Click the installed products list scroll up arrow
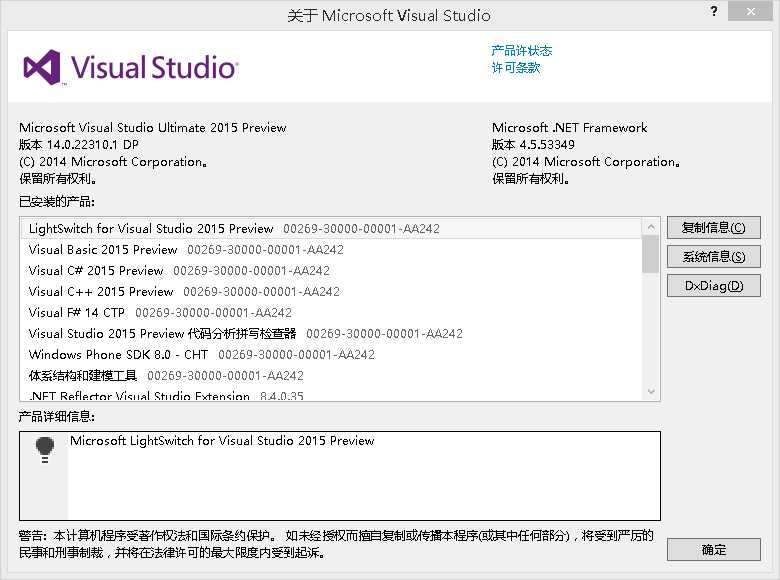Image resolution: width=780 pixels, height=580 pixels. click(651, 227)
